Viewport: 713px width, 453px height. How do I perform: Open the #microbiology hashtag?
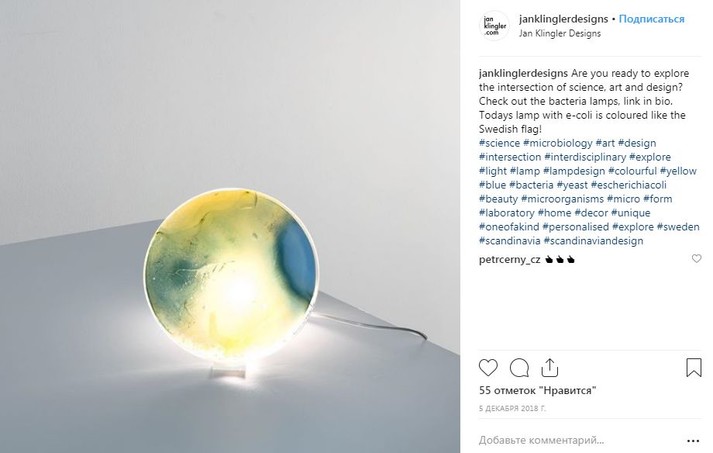point(557,143)
